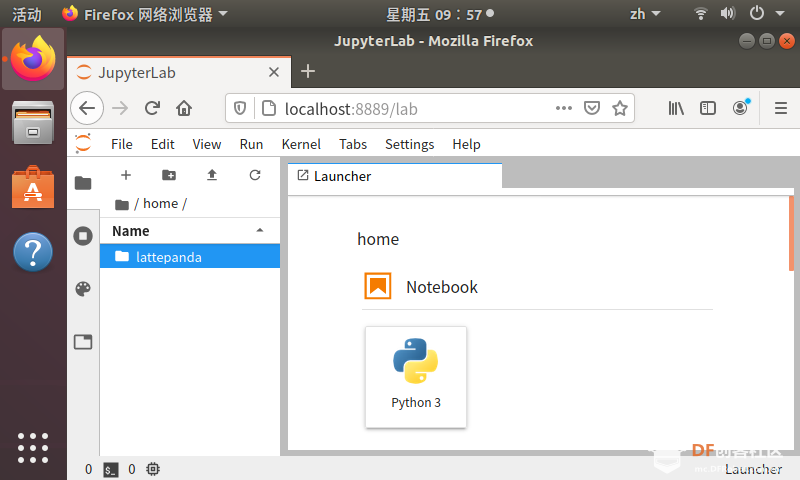Click the root folder breadcrumb icon
Viewport: 800px width, 480px height.
[x=122, y=205]
